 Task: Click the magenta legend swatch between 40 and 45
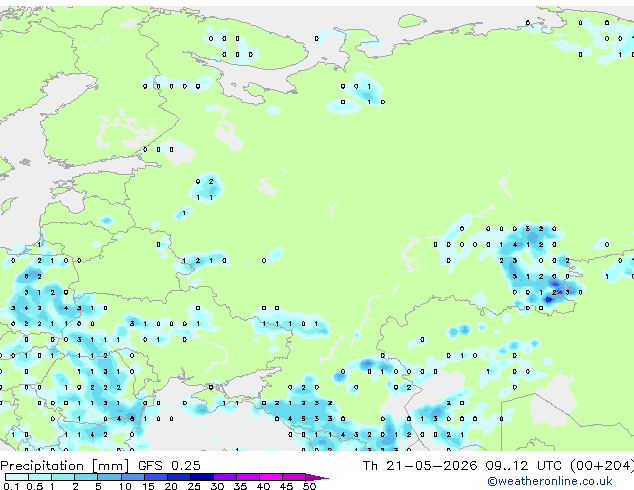click(x=271, y=477)
